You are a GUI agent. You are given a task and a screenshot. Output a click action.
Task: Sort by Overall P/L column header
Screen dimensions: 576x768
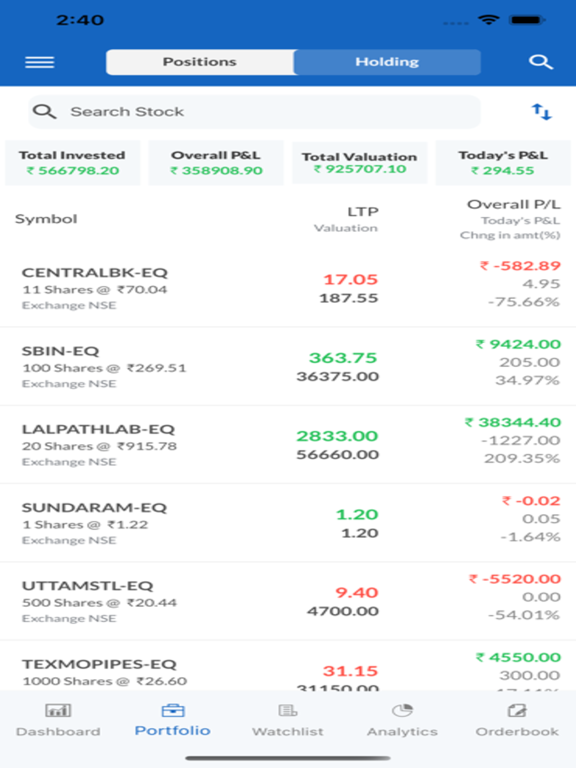click(513, 204)
